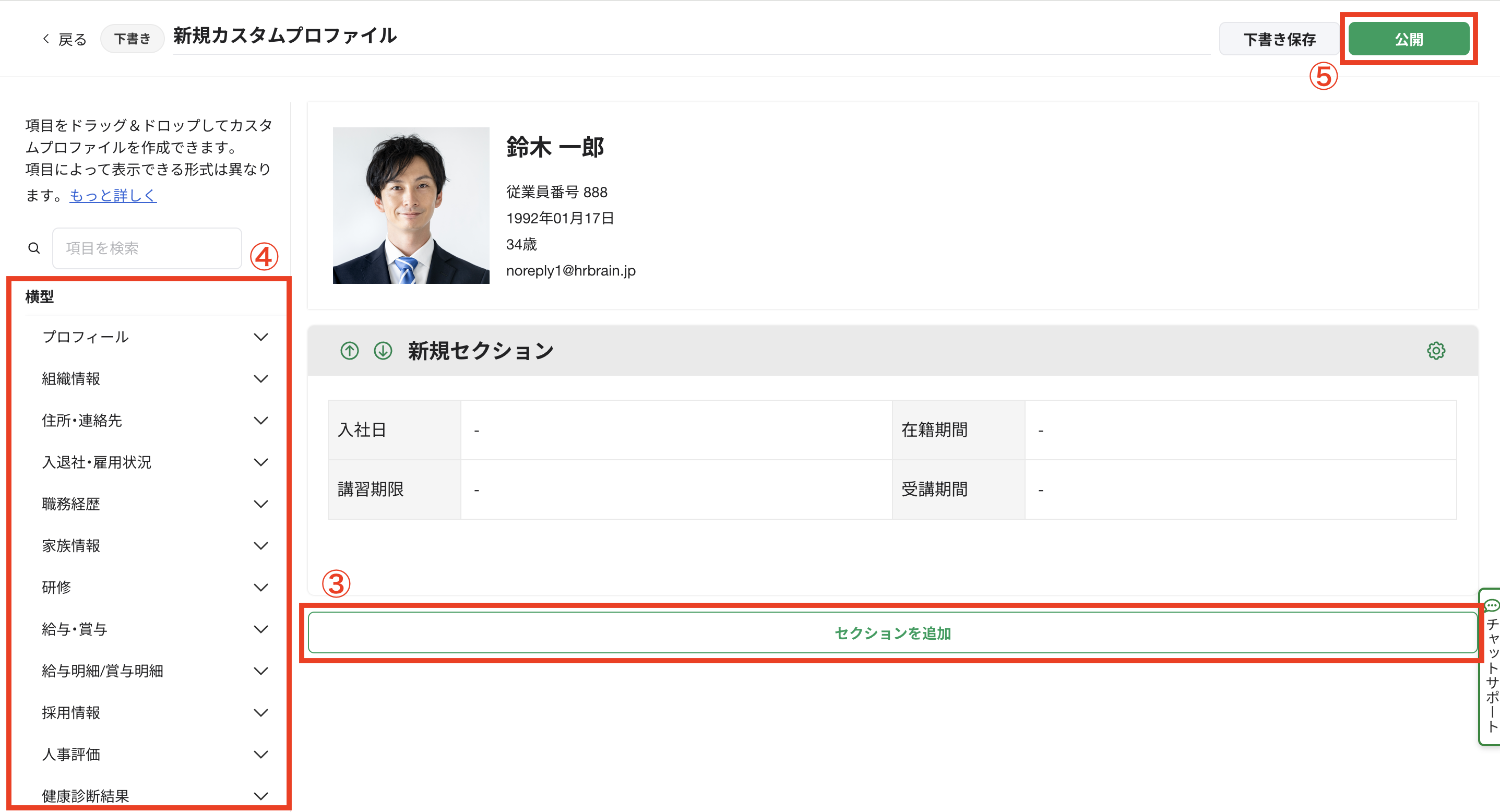
Task: Expand the 組織情報 category
Action: click(x=155, y=379)
